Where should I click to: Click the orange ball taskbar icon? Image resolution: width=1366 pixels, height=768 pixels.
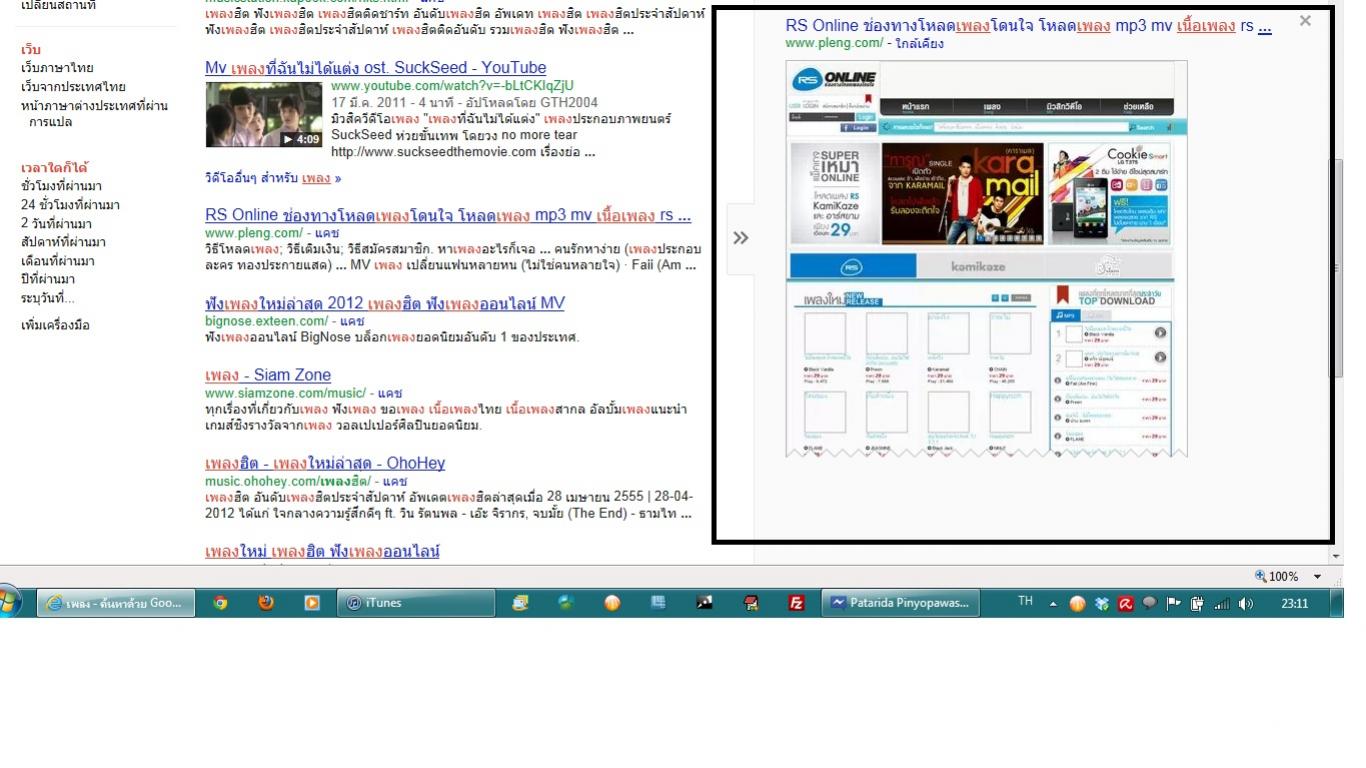point(612,603)
